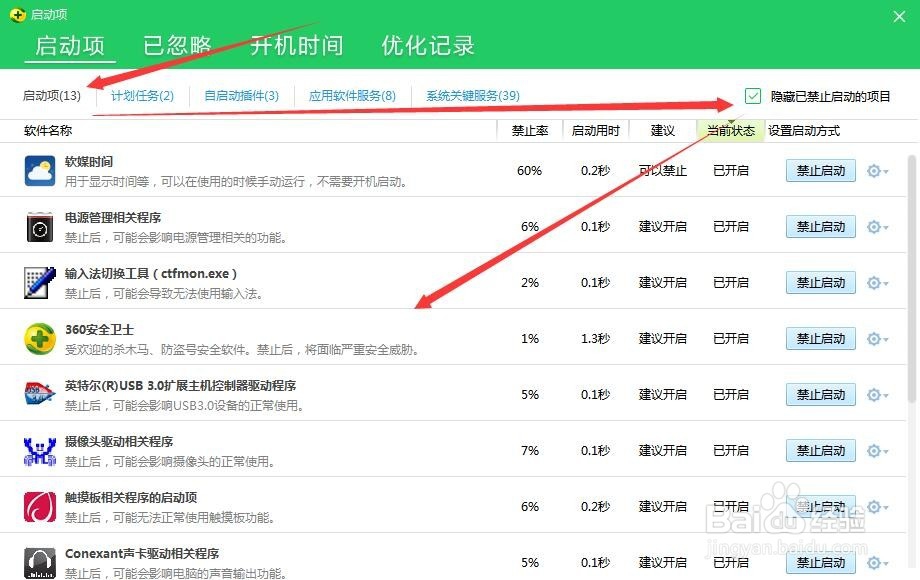Screen dimensions: 920x580
Task: Open gear settings for 触摸板相关程序 row
Action: click(877, 507)
